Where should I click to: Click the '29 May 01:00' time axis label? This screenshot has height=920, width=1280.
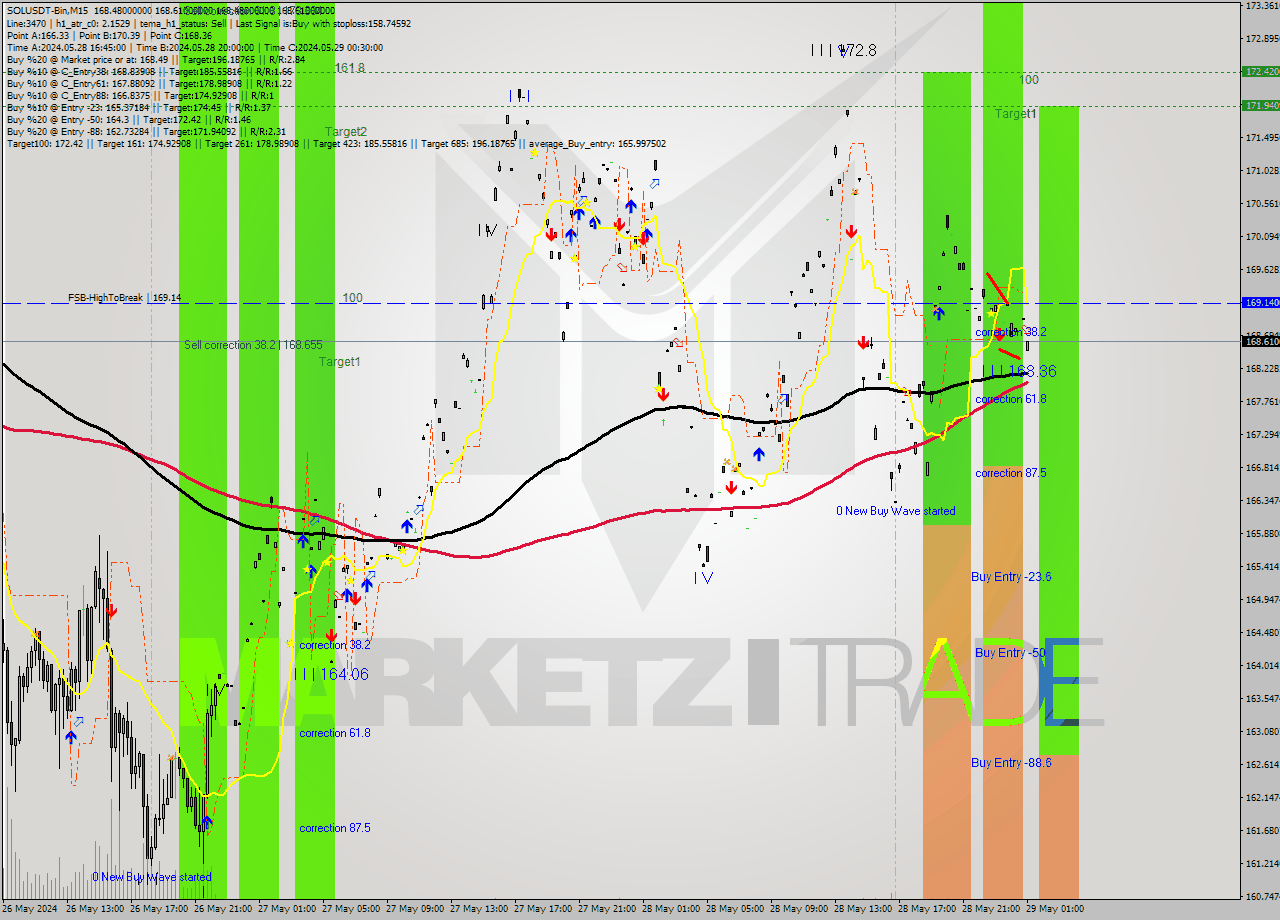1054,909
